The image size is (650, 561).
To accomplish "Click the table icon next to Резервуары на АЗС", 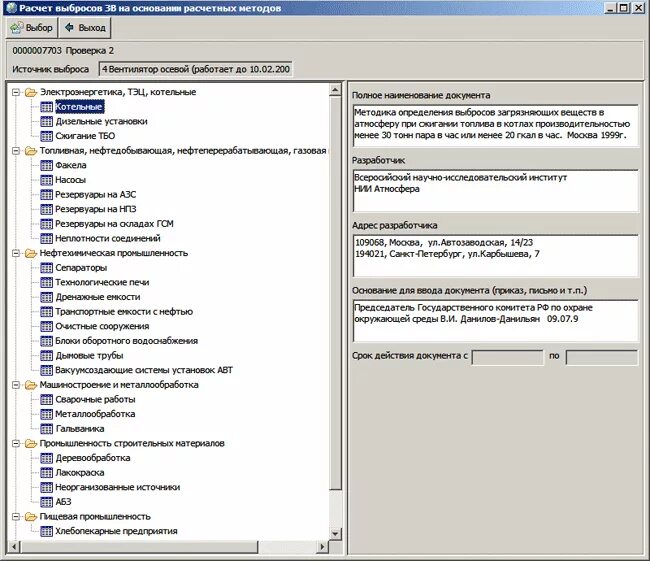I will (46, 194).
